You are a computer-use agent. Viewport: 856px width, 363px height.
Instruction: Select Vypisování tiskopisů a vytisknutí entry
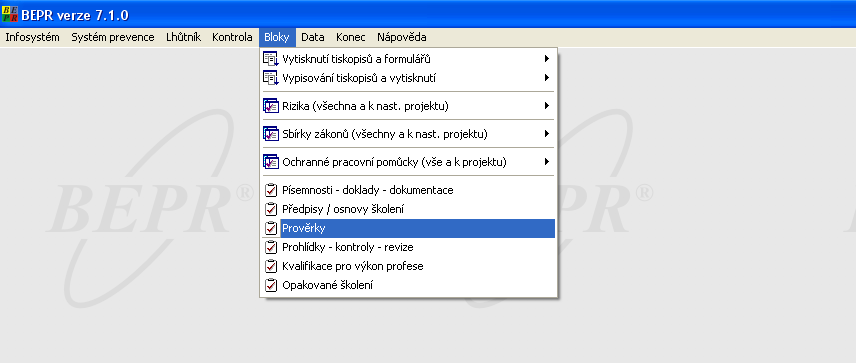pos(408,78)
